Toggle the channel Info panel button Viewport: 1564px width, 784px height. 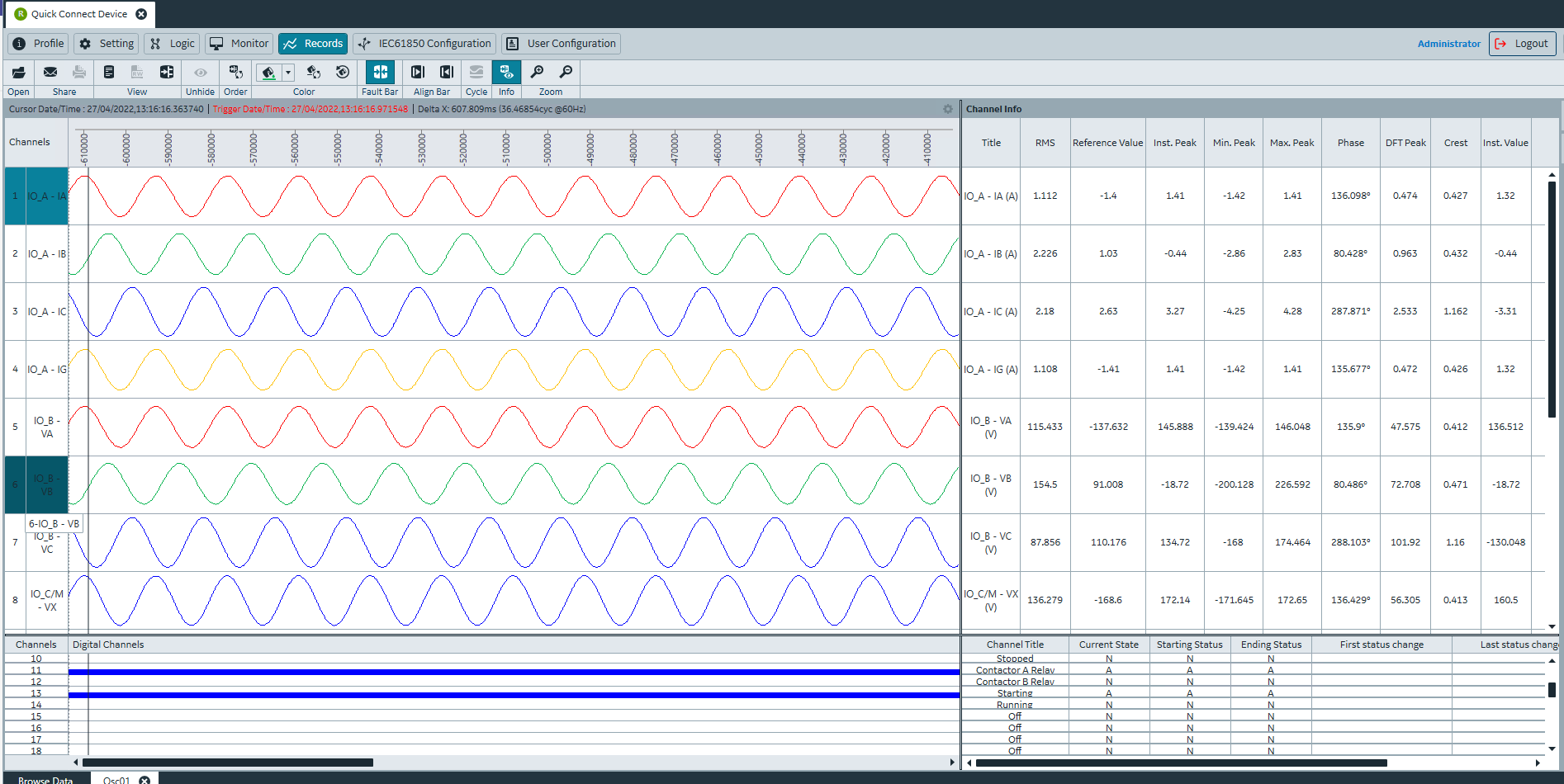point(506,73)
